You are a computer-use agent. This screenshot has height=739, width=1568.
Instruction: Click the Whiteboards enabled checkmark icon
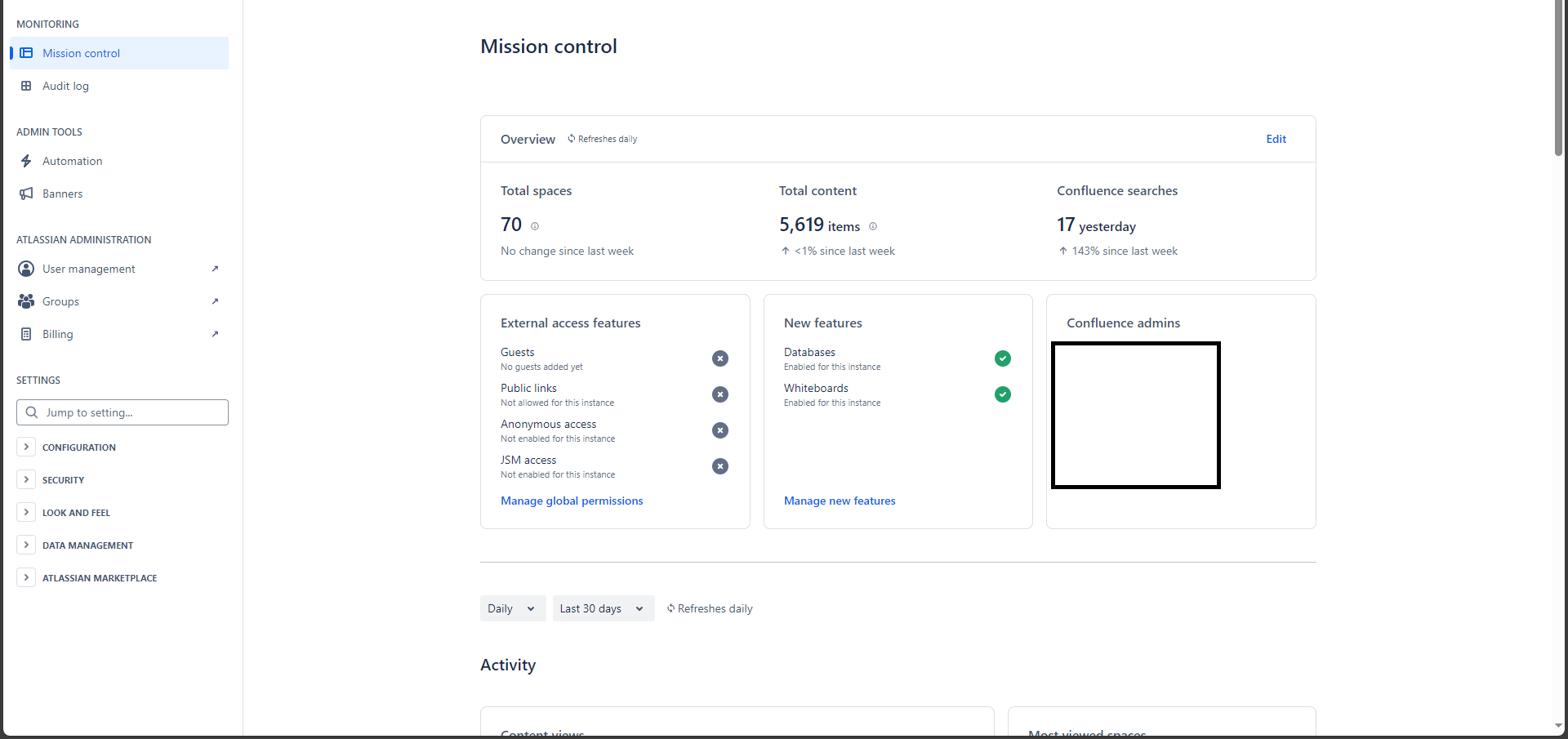coord(1003,394)
